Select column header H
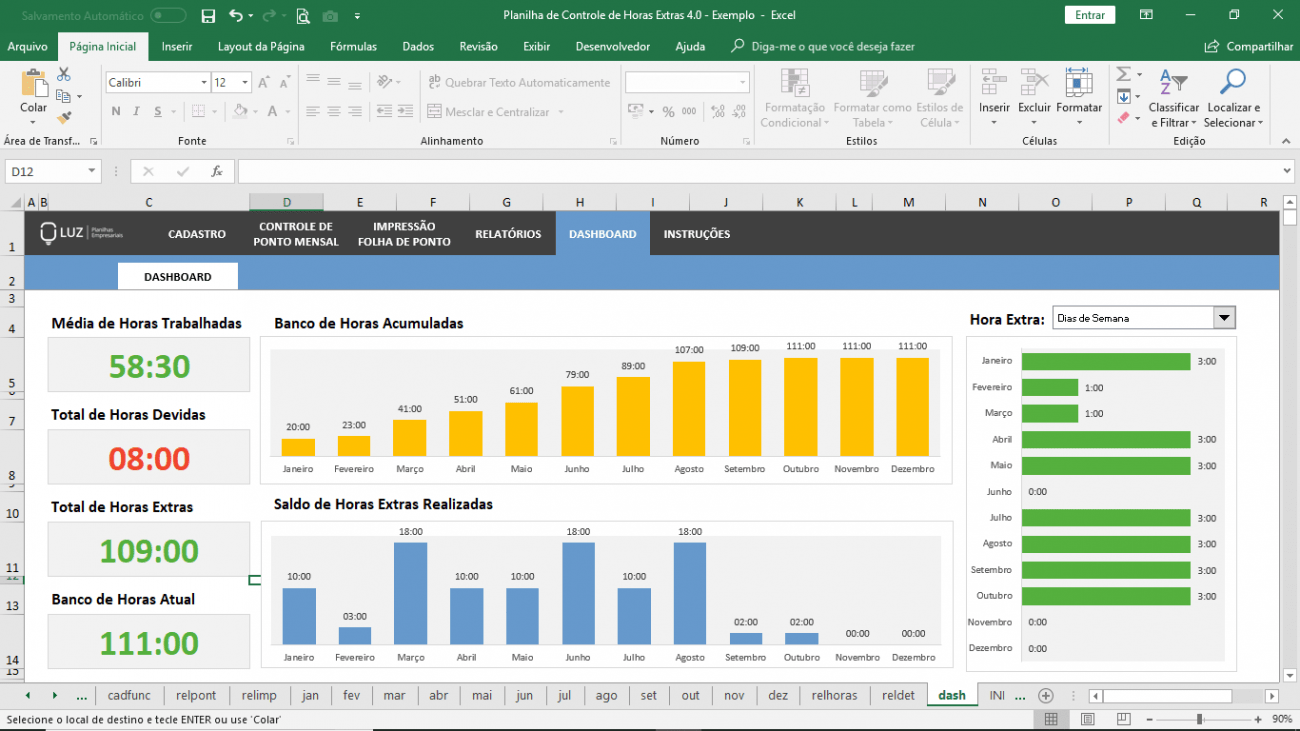The width and height of the screenshot is (1300, 731). (579, 202)
